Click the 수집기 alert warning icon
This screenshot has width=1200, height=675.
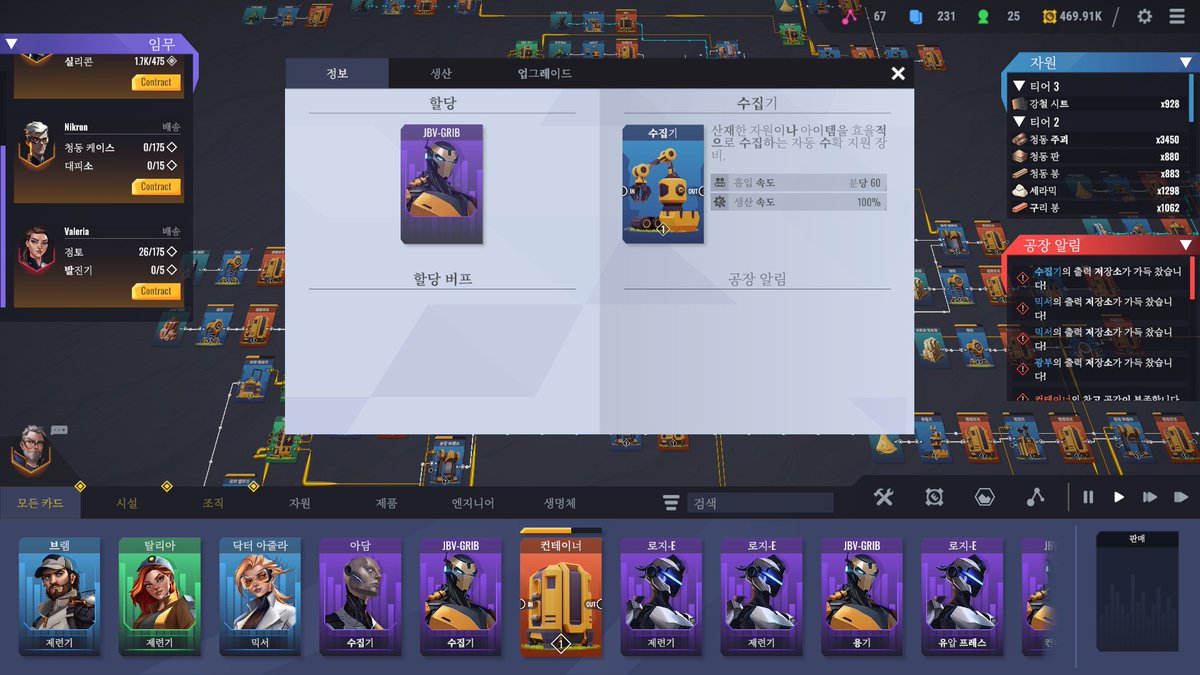(1022, 277)
